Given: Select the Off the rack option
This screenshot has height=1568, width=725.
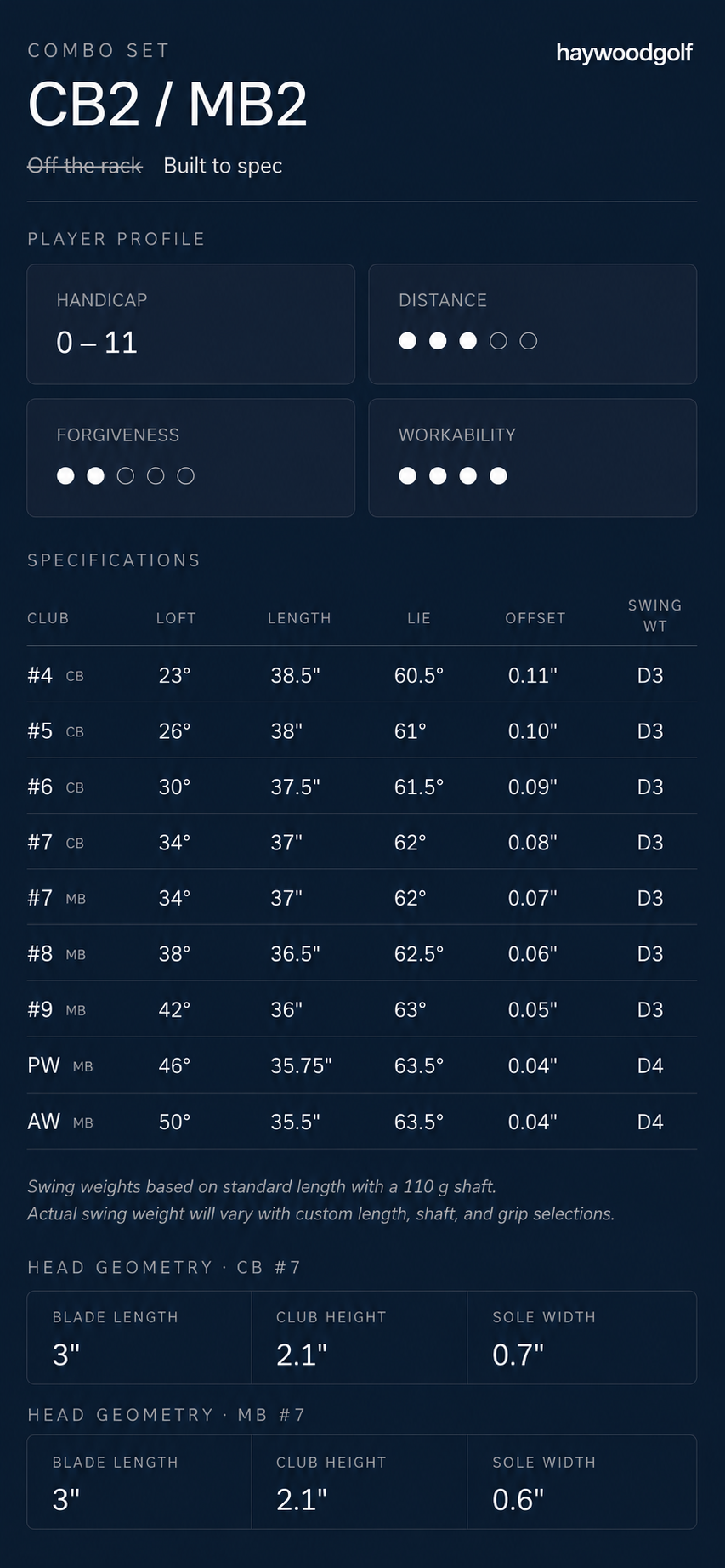Looking at the screenshot, I should pos(85,165).
